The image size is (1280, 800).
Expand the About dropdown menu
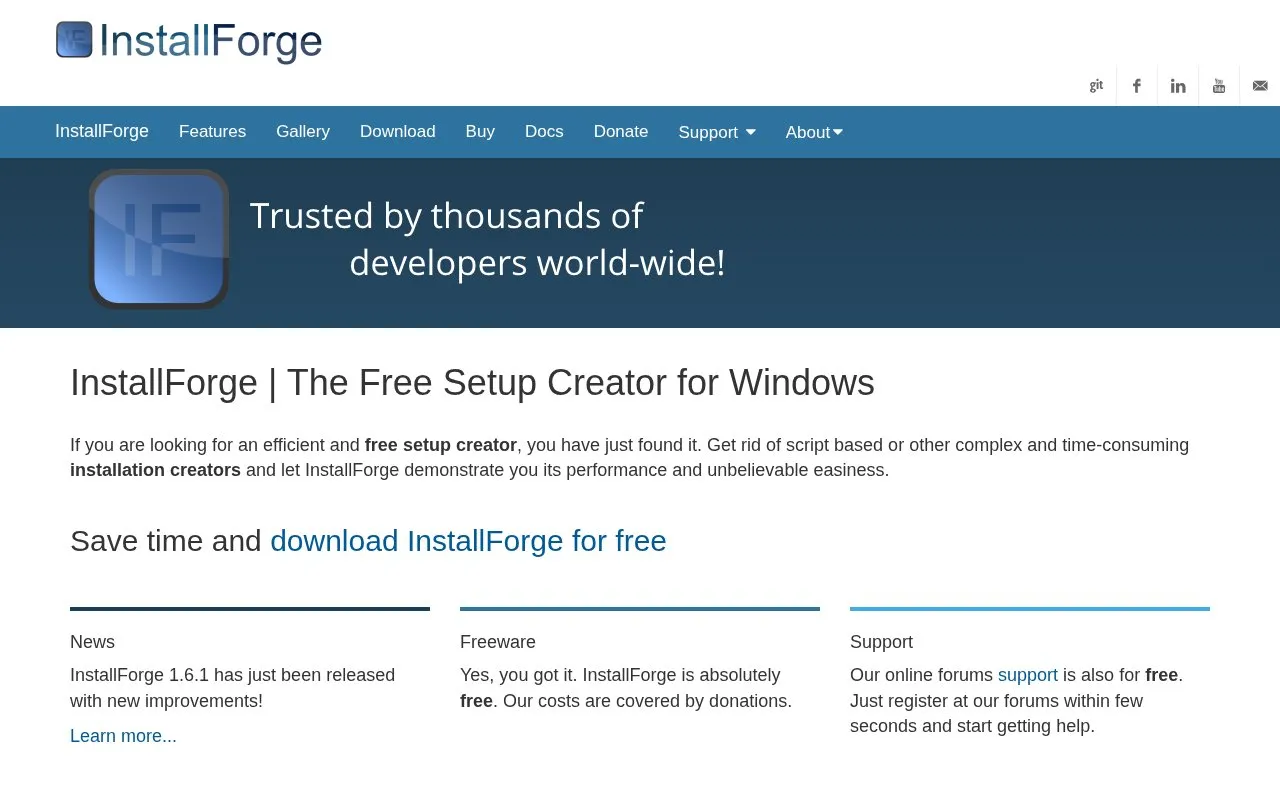pyautogui.click(x=814, y=132)
